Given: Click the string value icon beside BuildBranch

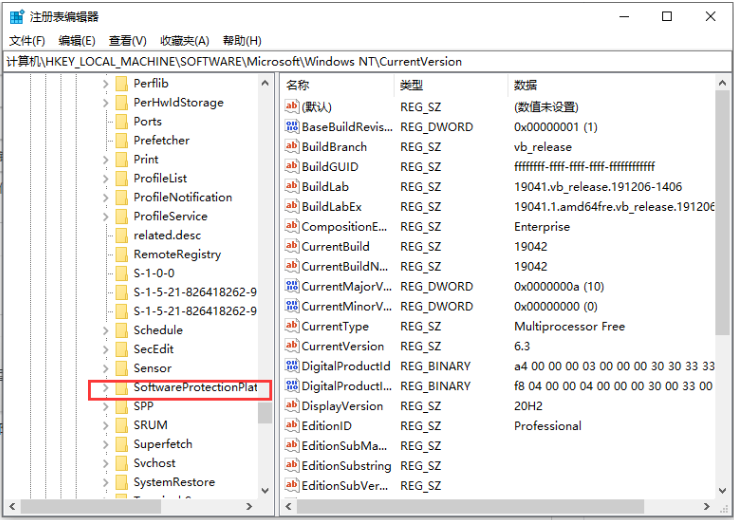Looking at the screenshot, I should coord(292,147).
